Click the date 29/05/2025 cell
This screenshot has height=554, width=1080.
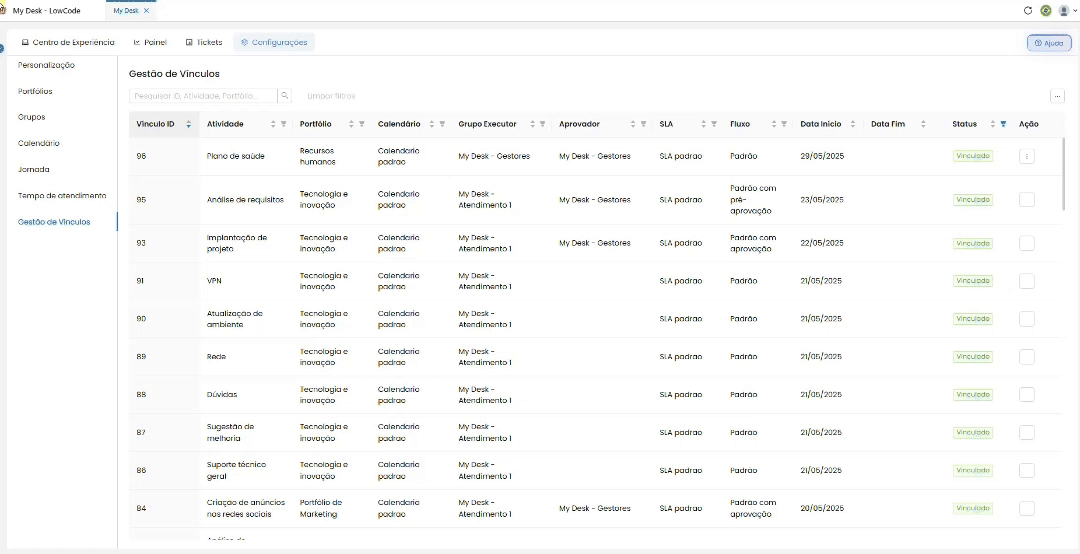click(x=822, y=156)
